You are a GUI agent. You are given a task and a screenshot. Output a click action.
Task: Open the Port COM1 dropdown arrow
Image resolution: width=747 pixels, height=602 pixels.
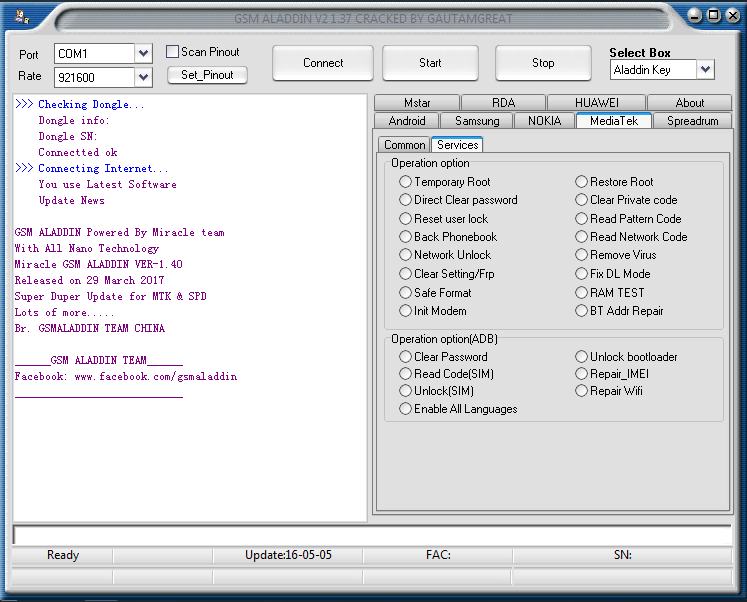143,53
